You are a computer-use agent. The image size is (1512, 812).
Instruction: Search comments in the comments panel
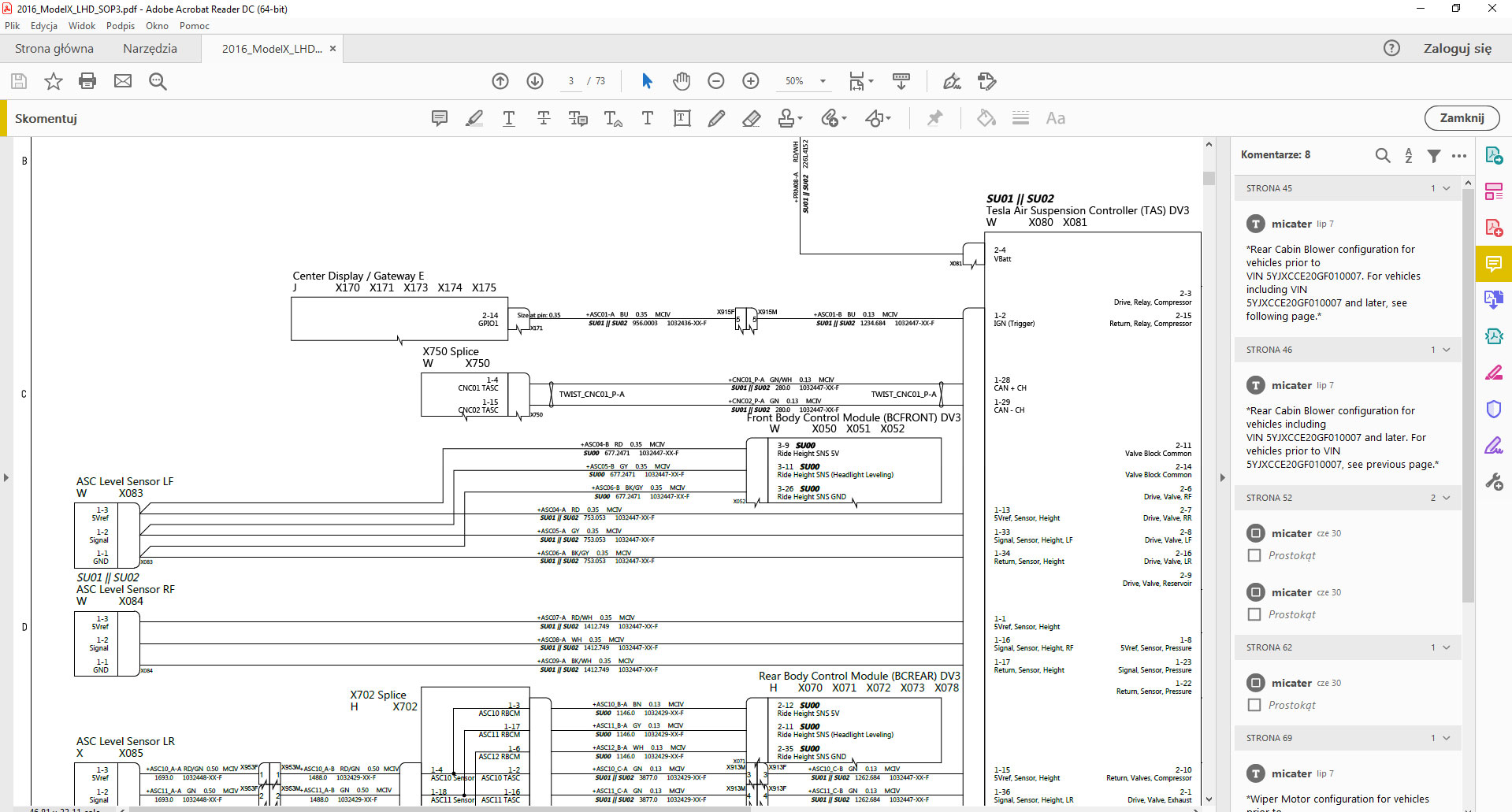[x=1383, y=155]
